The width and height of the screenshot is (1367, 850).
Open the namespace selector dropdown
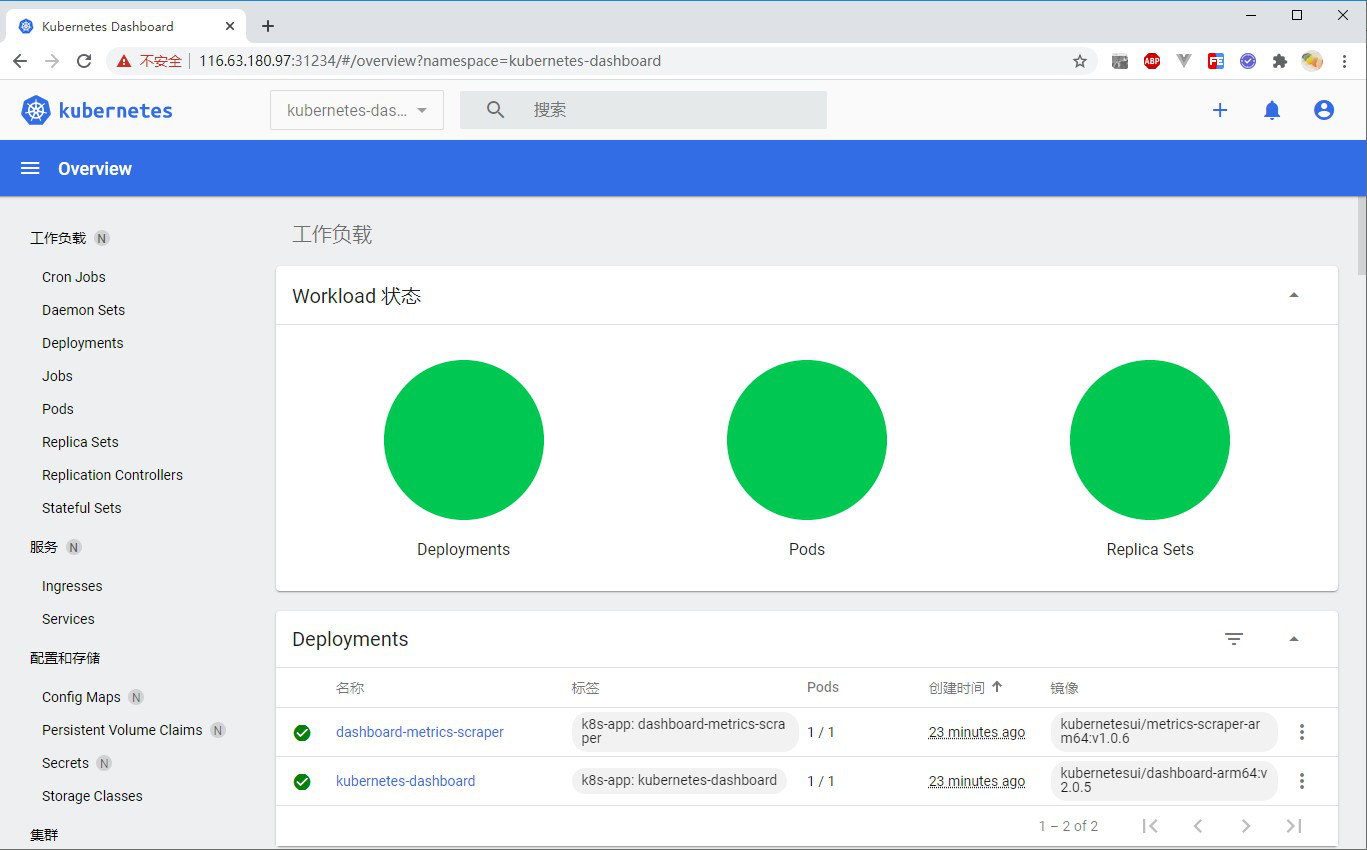click(356, 110)
